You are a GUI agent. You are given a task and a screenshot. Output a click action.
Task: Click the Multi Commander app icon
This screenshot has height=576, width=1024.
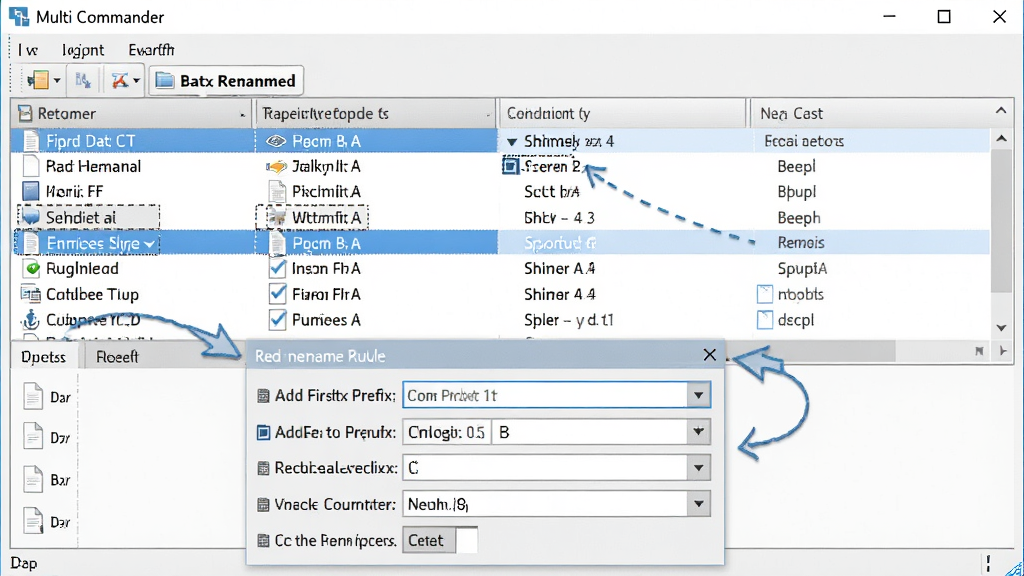(x=19, y=16)
